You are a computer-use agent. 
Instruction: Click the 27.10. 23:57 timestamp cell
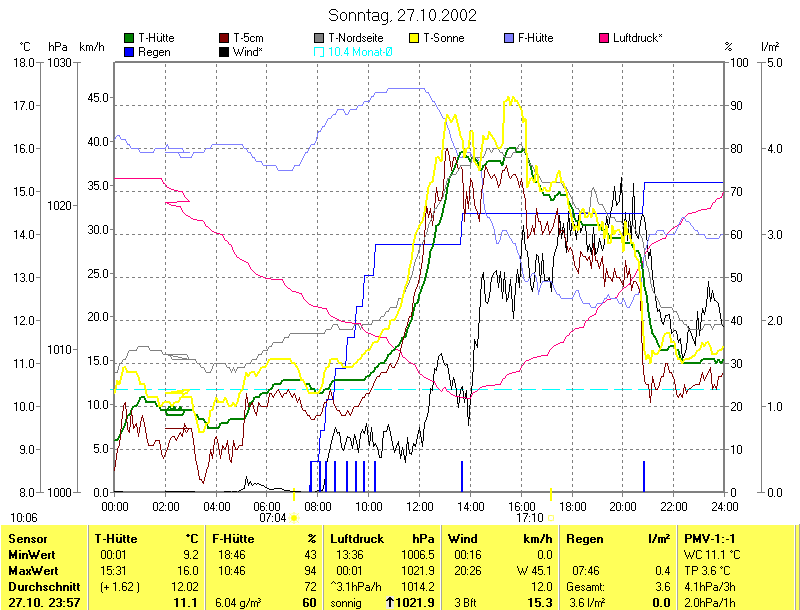coord(44,603)
